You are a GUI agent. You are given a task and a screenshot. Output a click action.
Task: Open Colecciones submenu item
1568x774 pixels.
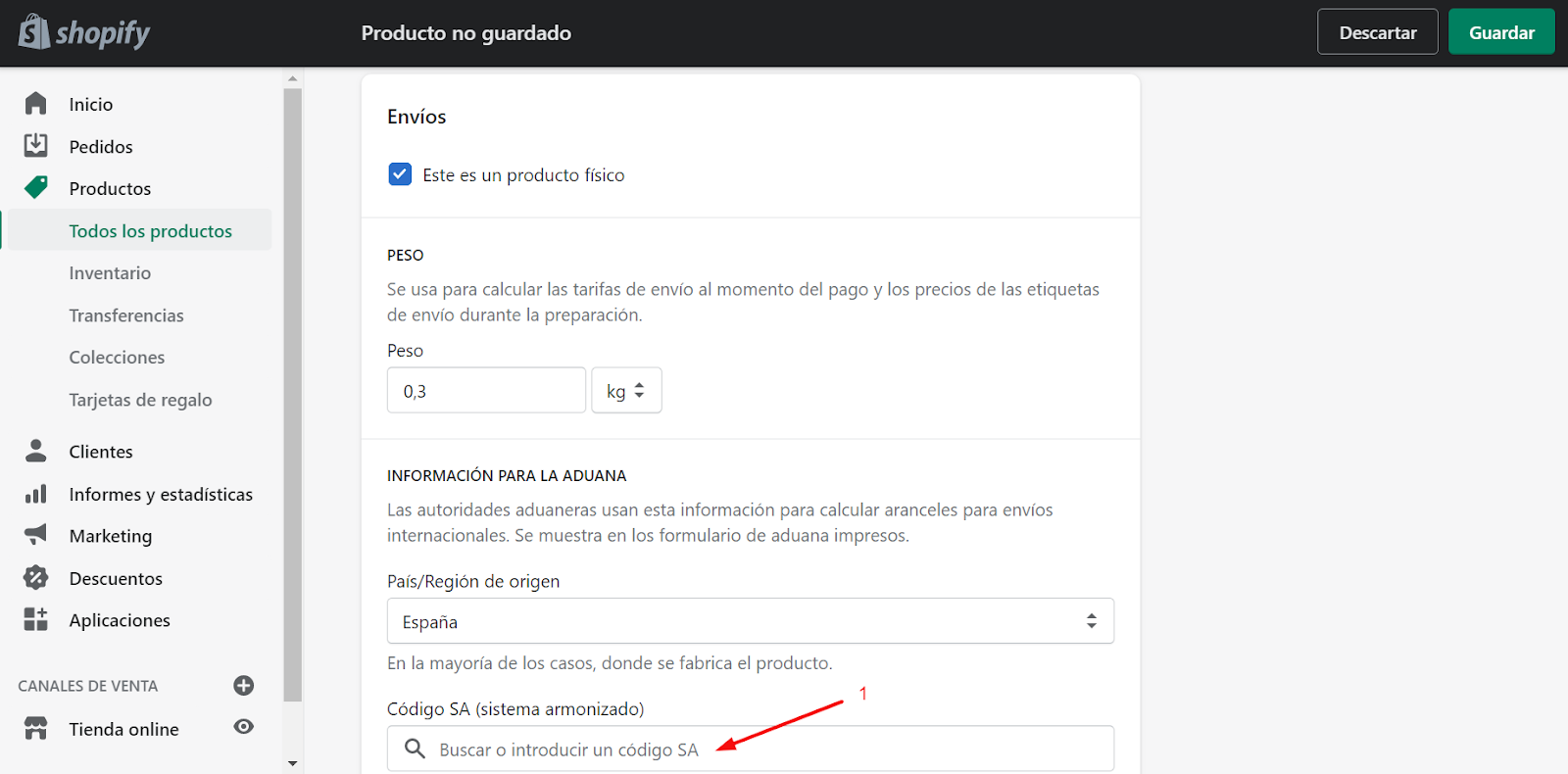(117, 357)
